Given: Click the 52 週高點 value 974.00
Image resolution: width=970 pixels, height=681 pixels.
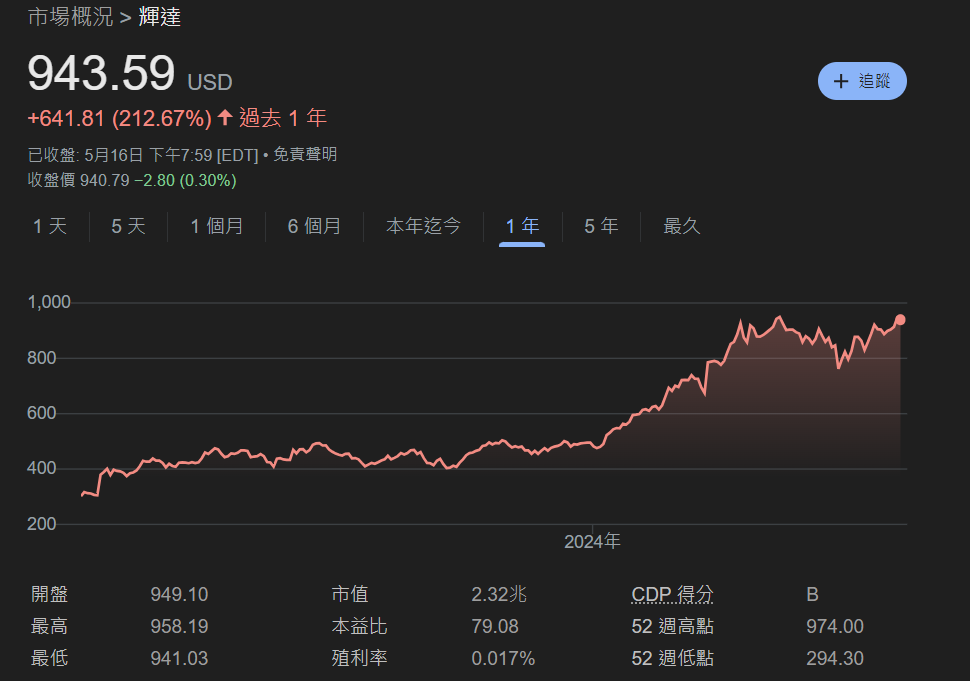Looking at the screenshot, I should click(834, 626).
